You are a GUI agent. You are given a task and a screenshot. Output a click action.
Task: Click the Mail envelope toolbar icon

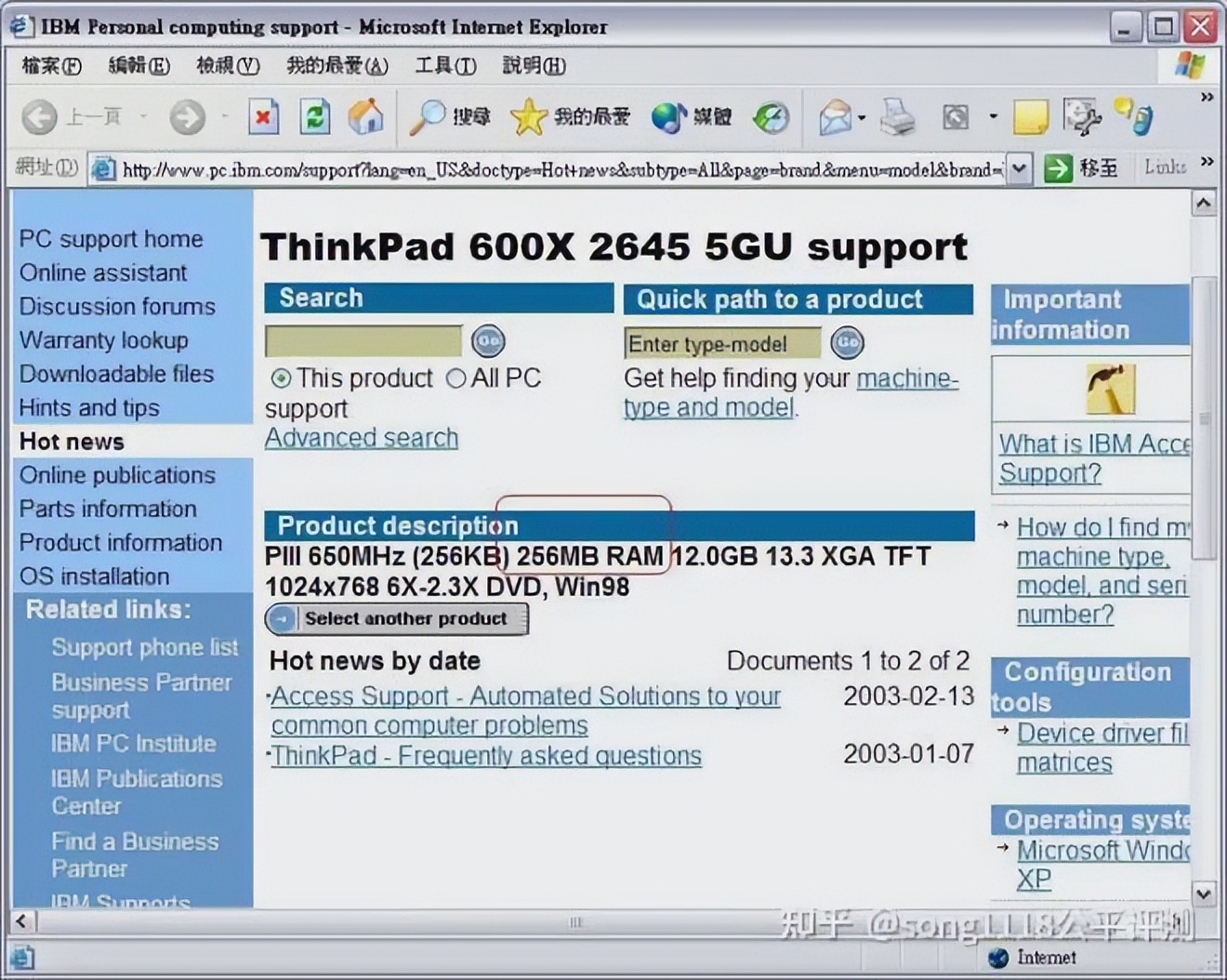tap(836, 118)
